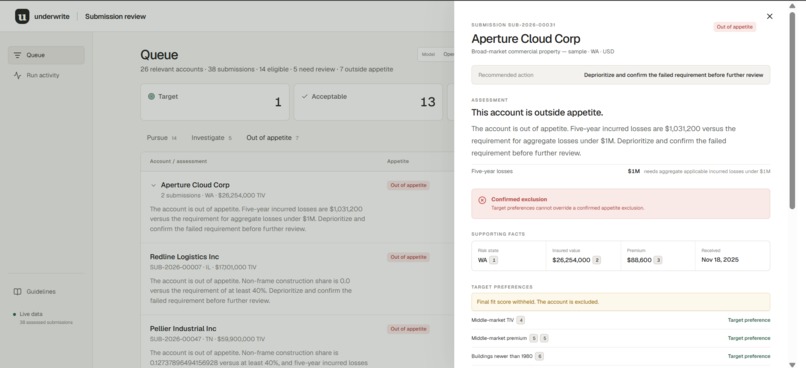Image resolution: width=806 pixels, height=368 pixels.
Task: Collapse the Aperture Cloud Corp row chevron
Action: 153,185
